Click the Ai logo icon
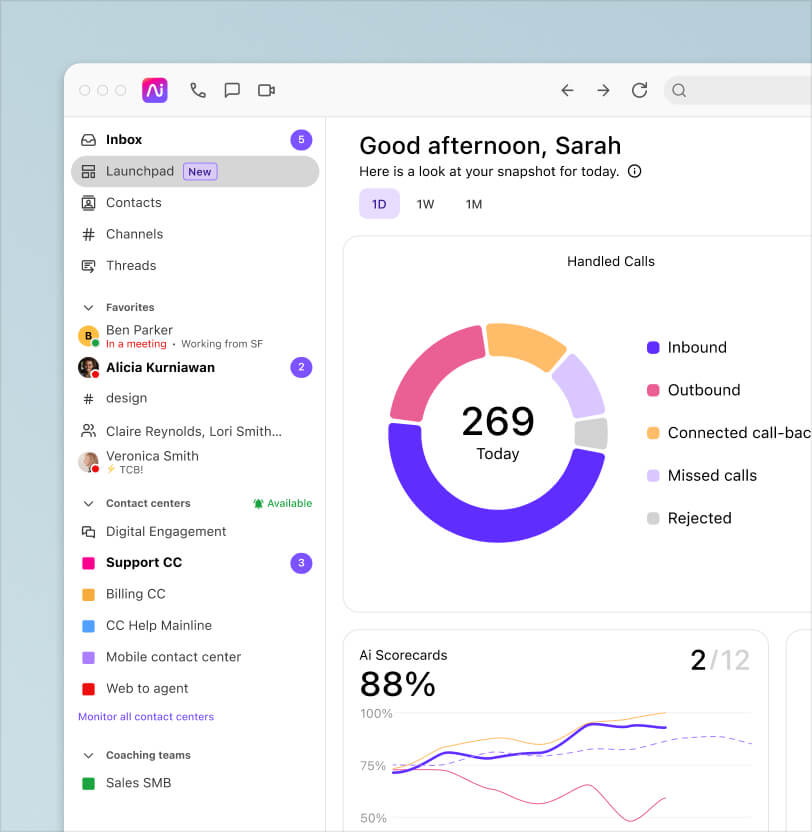812x832 pixels. 155,90
